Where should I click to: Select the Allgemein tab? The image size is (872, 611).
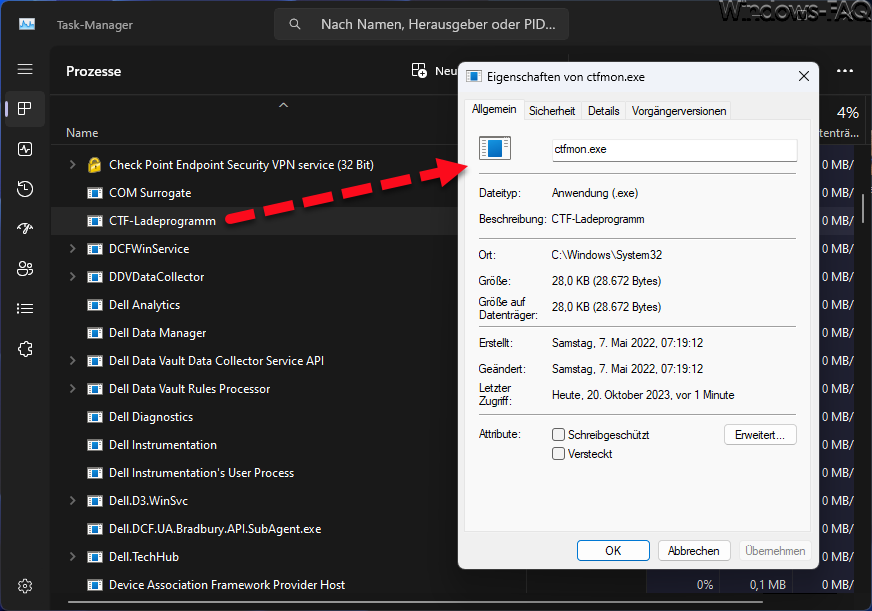494,110
